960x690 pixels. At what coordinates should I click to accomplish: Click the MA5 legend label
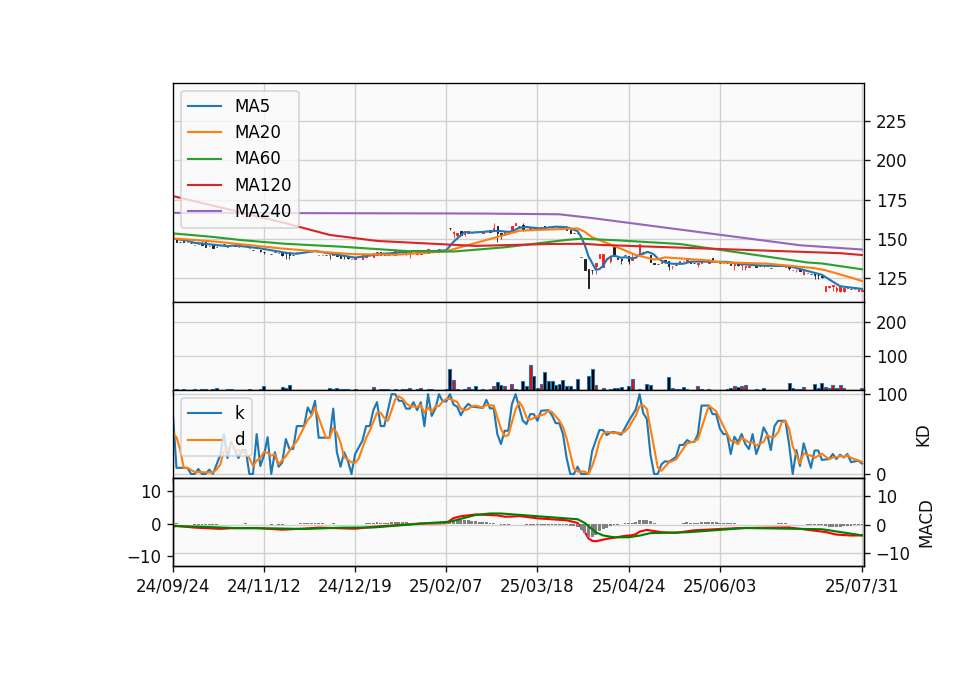(x=252, y=106)
